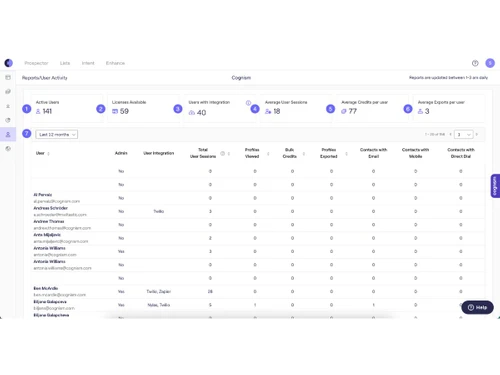
Task: Click the stacked coins icon in the sidebar
Action: pos(8,91)
